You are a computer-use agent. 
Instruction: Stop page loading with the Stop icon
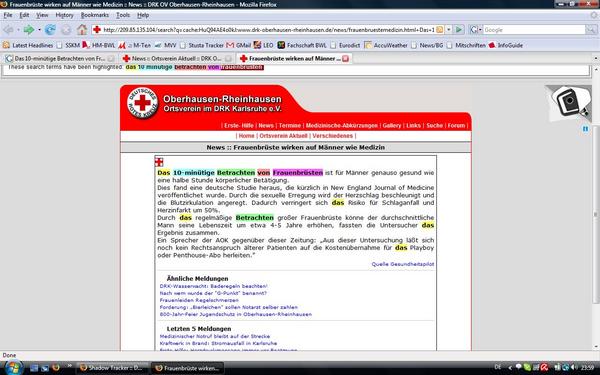click(x=66, y=29)
